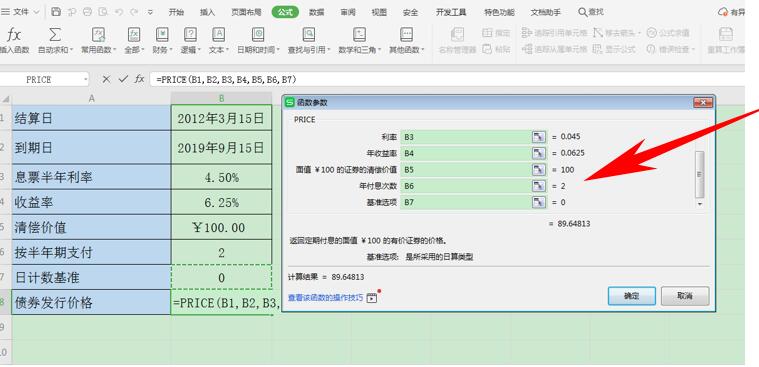Switch to the 审阅 tab
This screenshot has height=367, width=759.
348,13
